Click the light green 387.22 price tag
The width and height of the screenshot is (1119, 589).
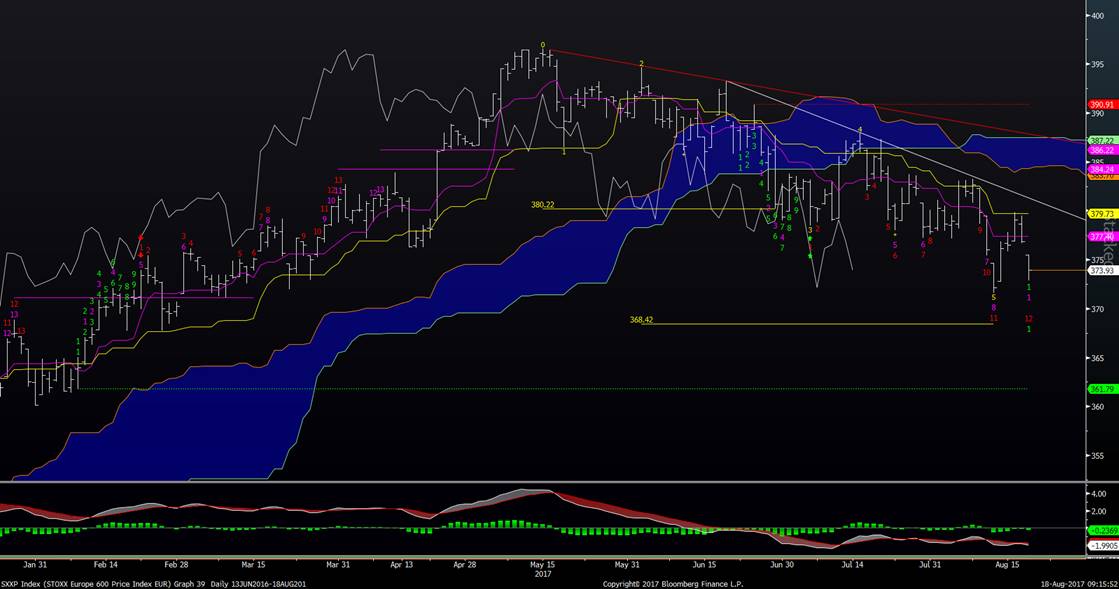pyautogui.click(x=1101, y=141)
